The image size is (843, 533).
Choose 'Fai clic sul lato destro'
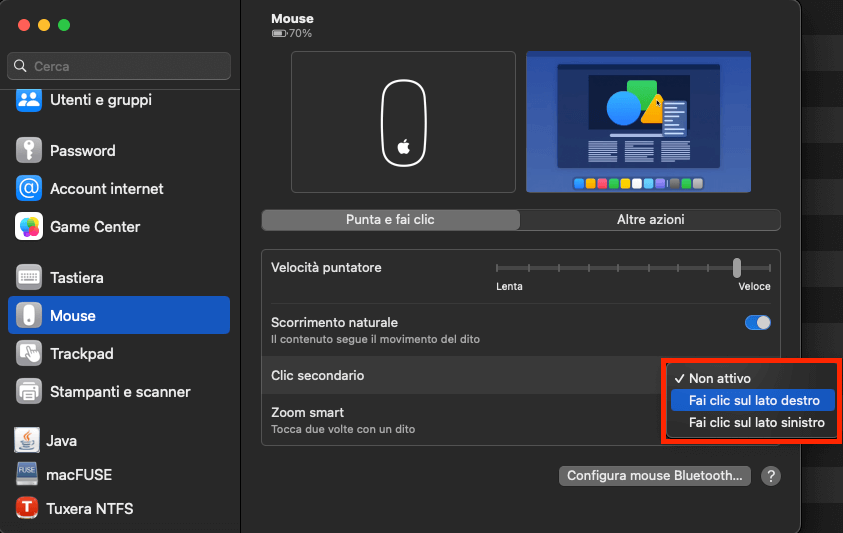point(754,400)
